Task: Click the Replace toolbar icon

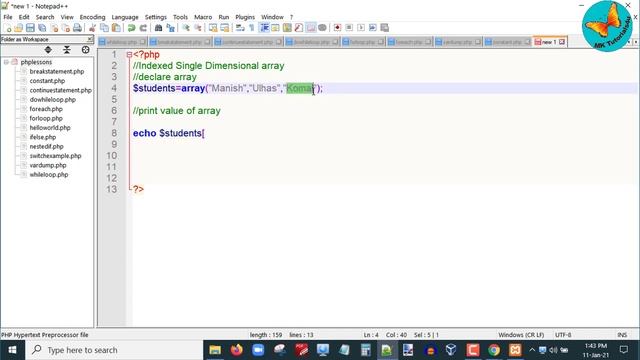Action: tap(170, 28)
